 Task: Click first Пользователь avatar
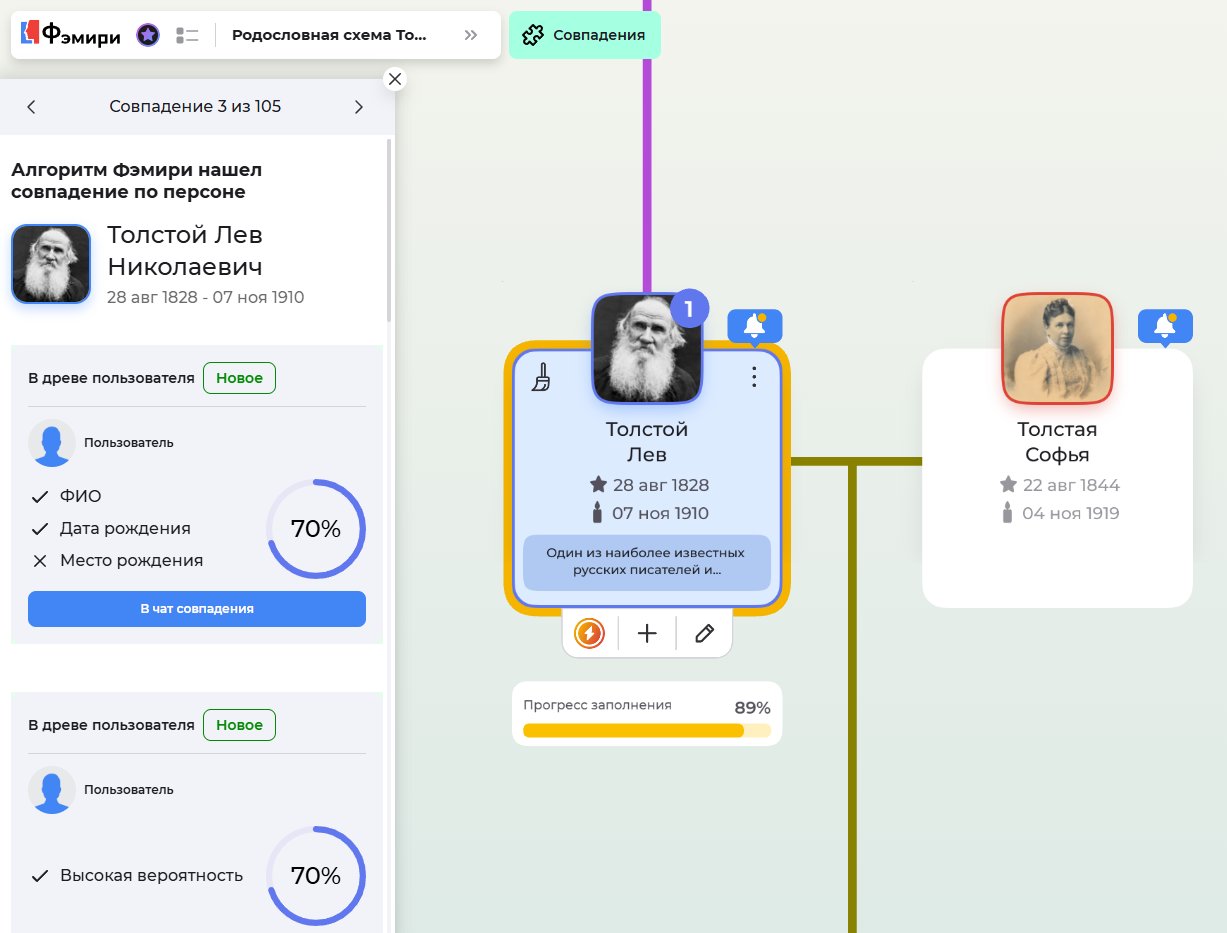point(52,442)
